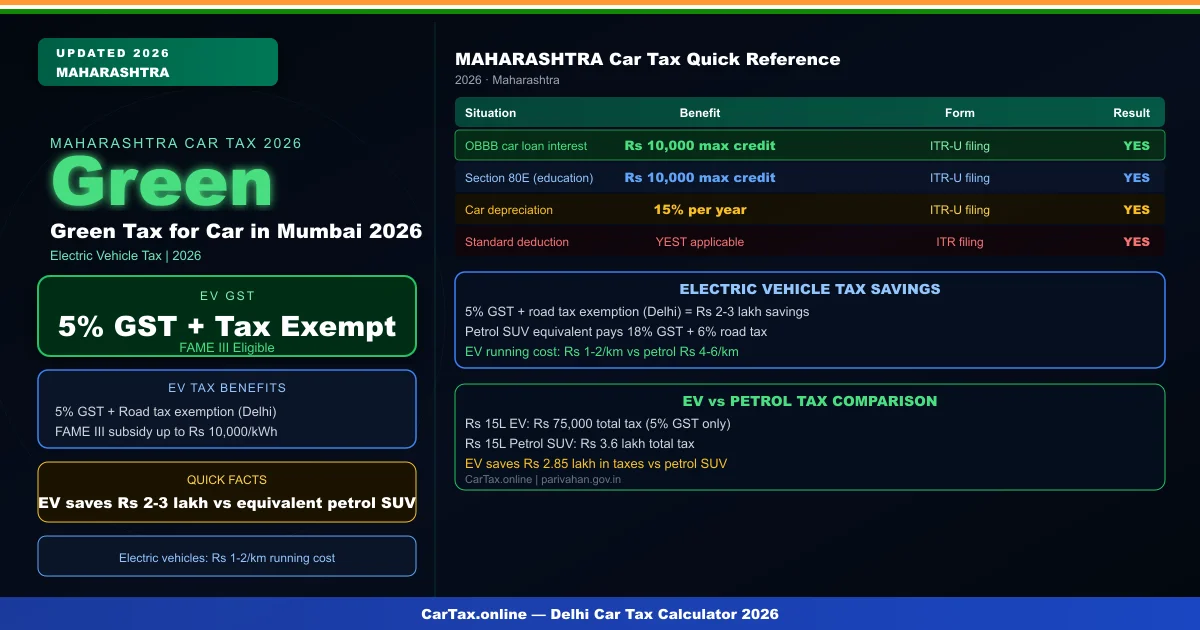Click 'Rs 10,000 max credit' in Section 80E row
Screen dimensions: 1200x630
[700, 178]
